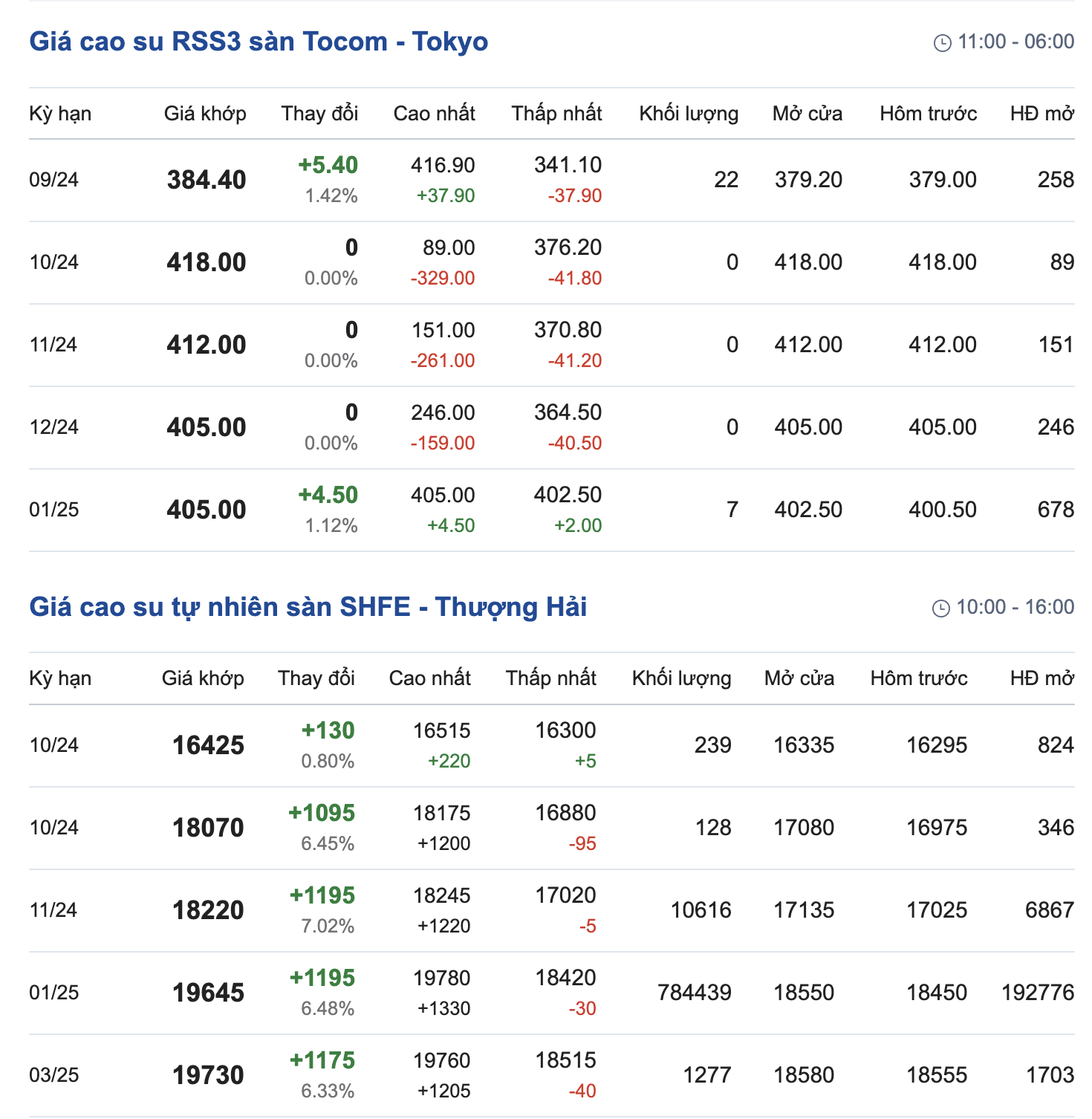The width and height of the screenshot is (1092, 1119).
Task: Click the Thấp nhất header in Tocom table
Action: coord(556,114)
